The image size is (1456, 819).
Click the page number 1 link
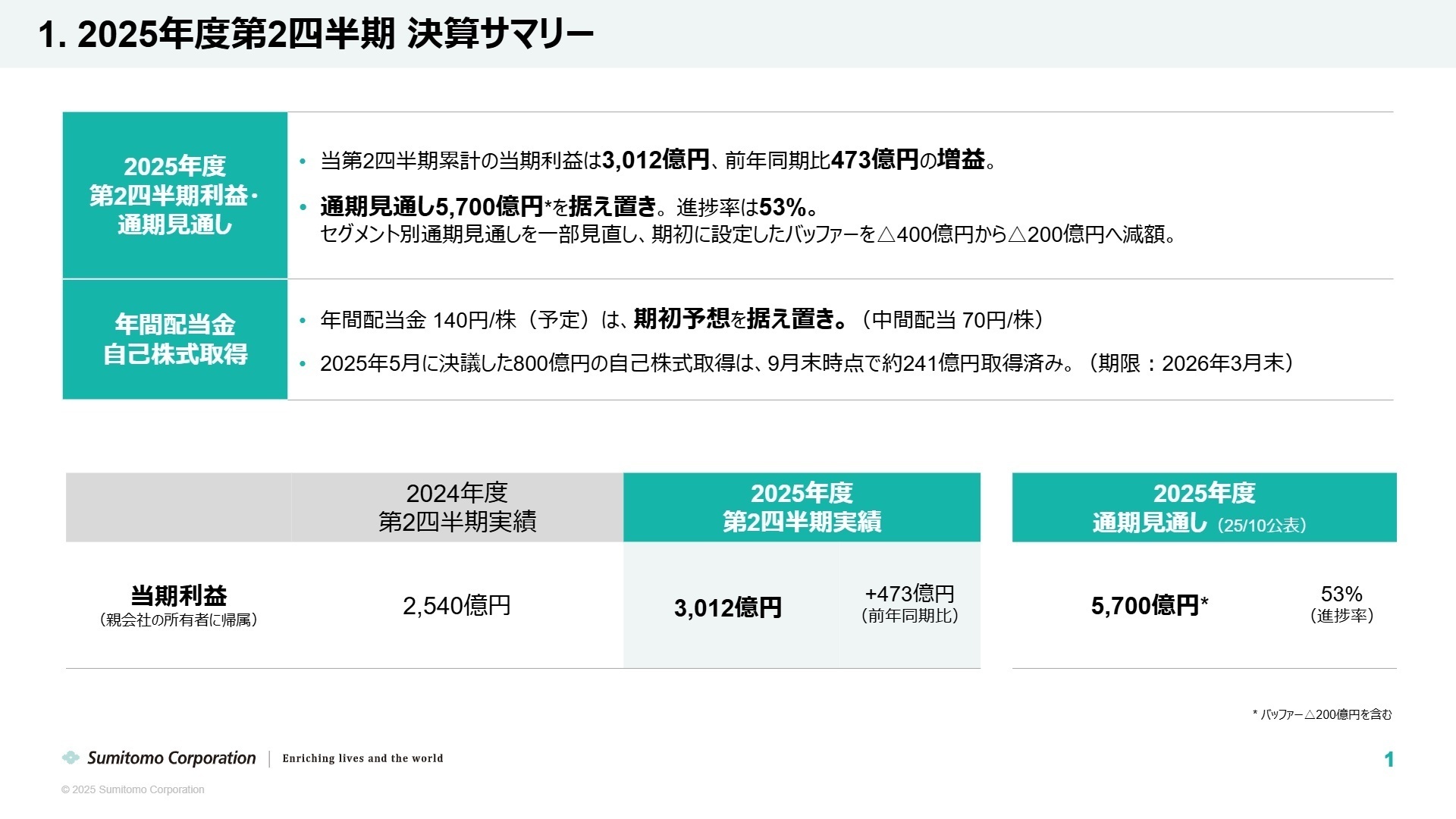(1389, 760)
